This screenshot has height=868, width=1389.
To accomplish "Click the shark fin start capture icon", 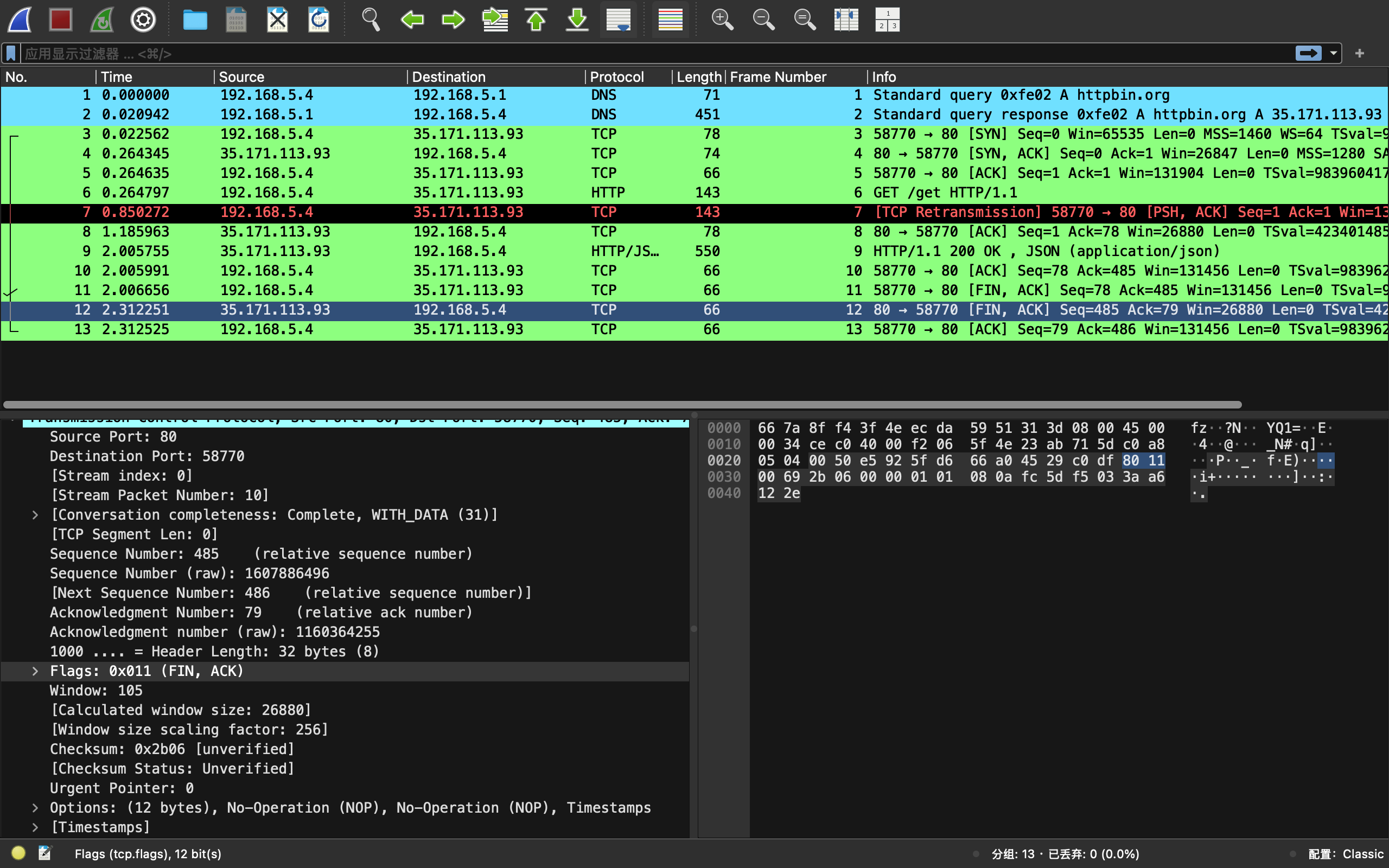I will (x=20, y=20).
